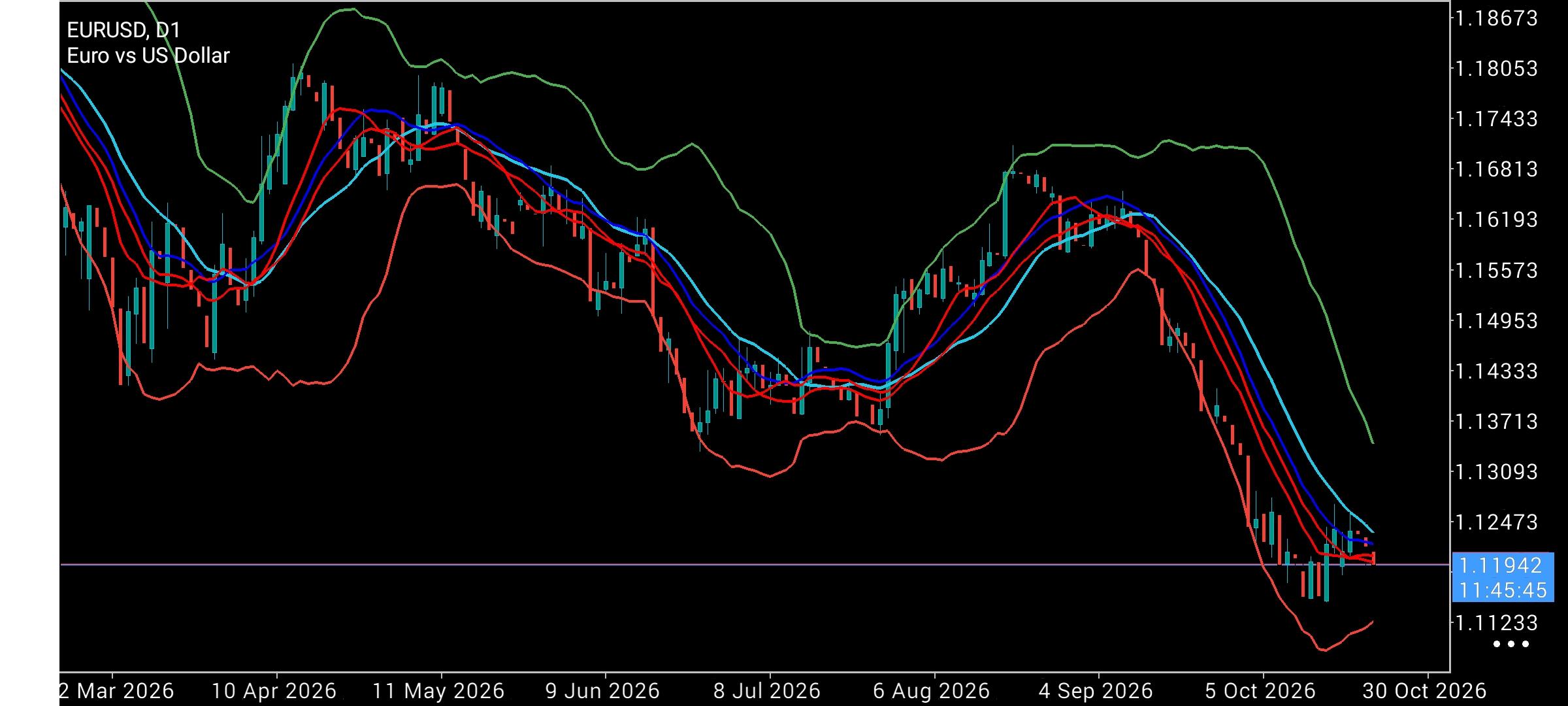This screenshot has width=1568, height=706.
Task: Select the 1.17433 price label
Action: tap(1495, 119)
